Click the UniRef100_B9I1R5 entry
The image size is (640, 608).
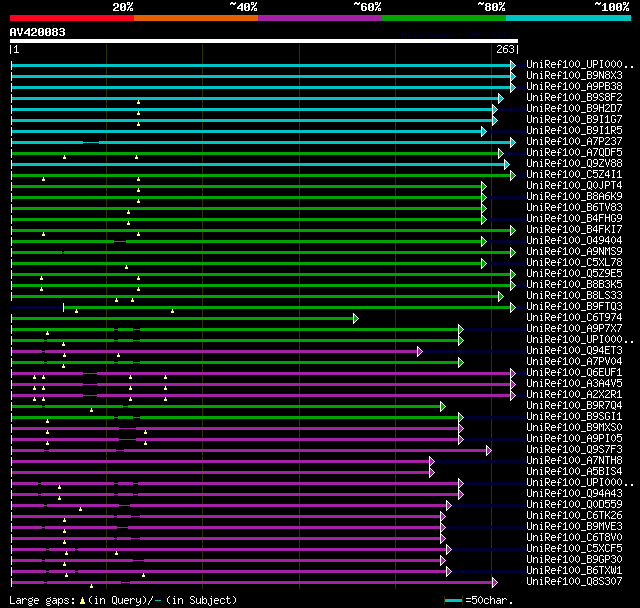[574, 131]
